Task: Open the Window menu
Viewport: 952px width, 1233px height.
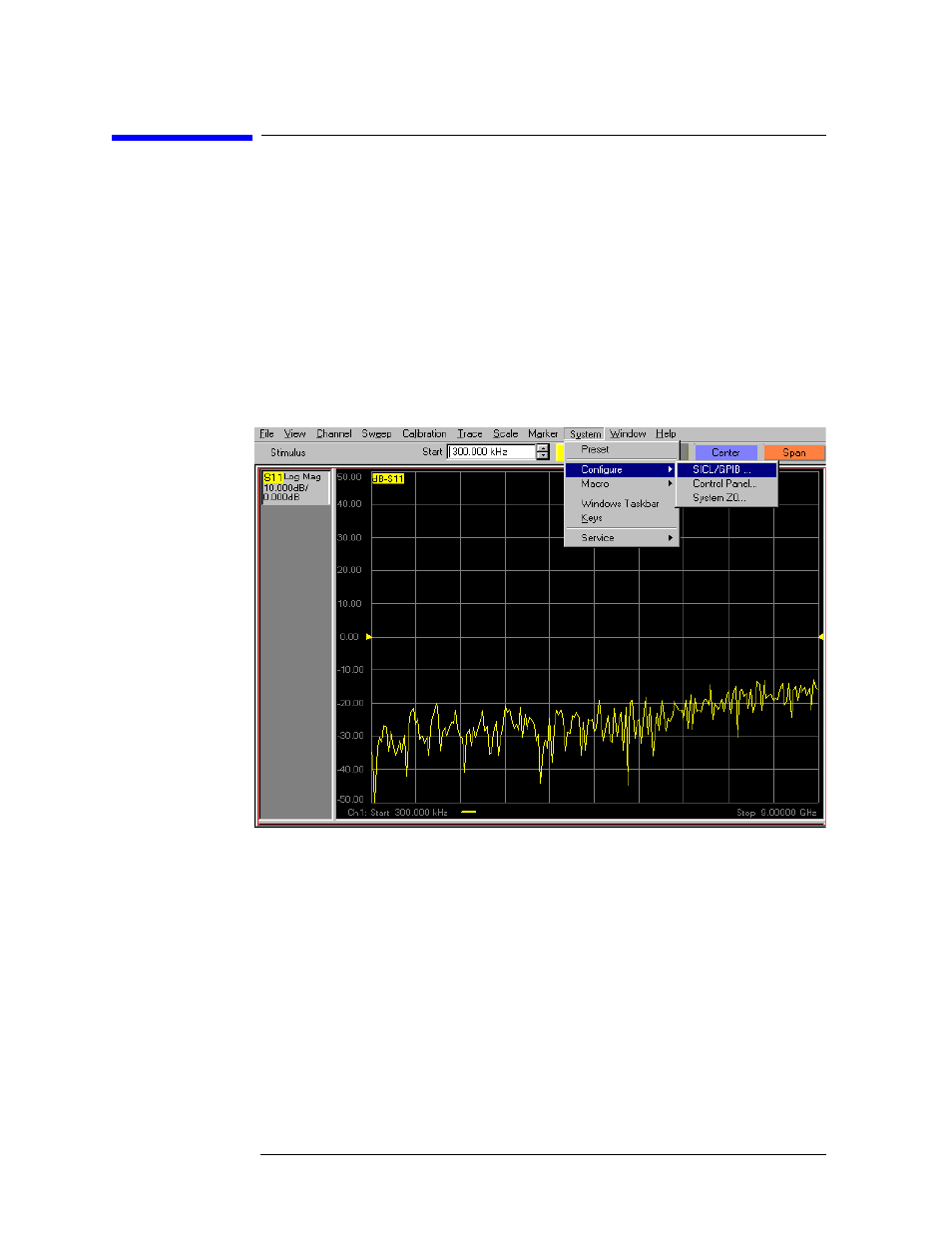Action: tap(628, 434)
